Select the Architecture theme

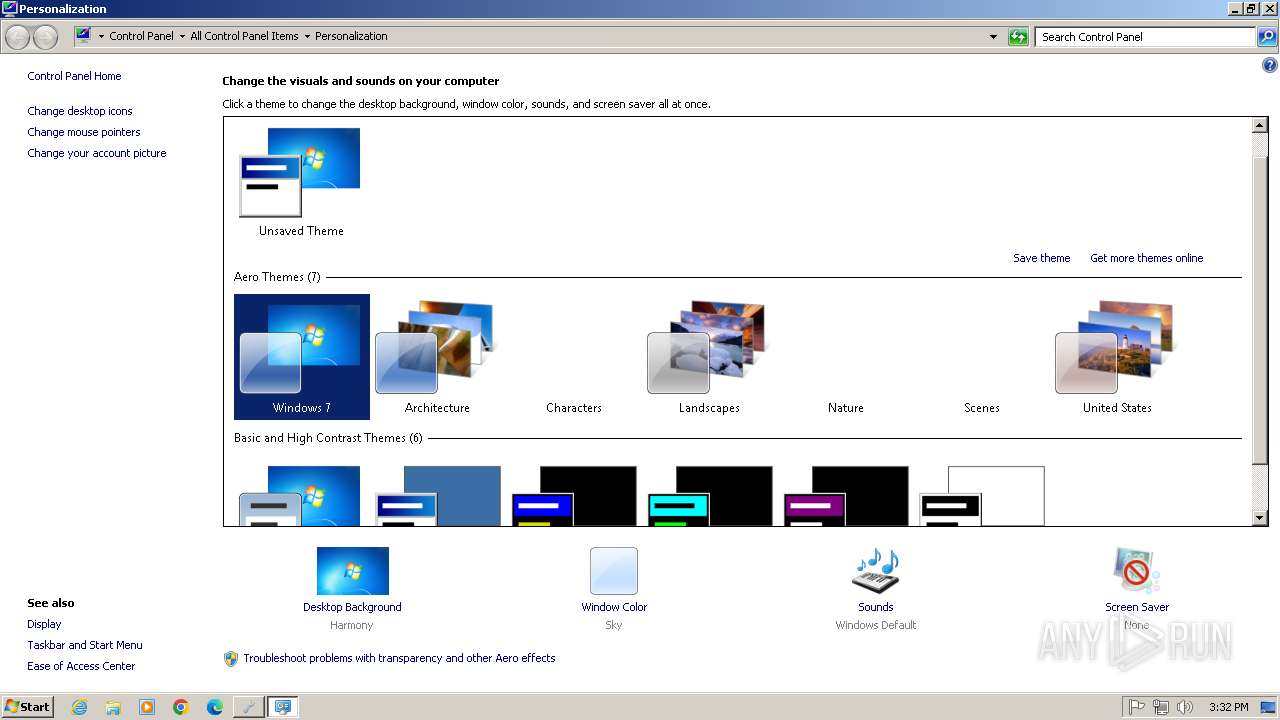click(x=437, y=357)
